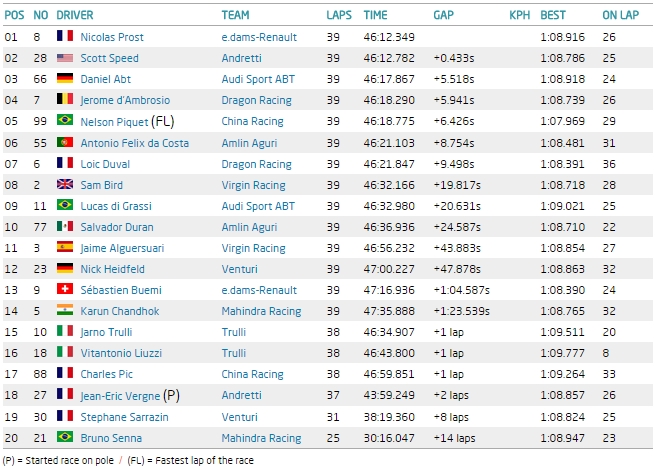Viewport: 659px width, 470px height.
Task: Click Venturi team in Nick Heidfeld's row
Action: click(239, 269)
